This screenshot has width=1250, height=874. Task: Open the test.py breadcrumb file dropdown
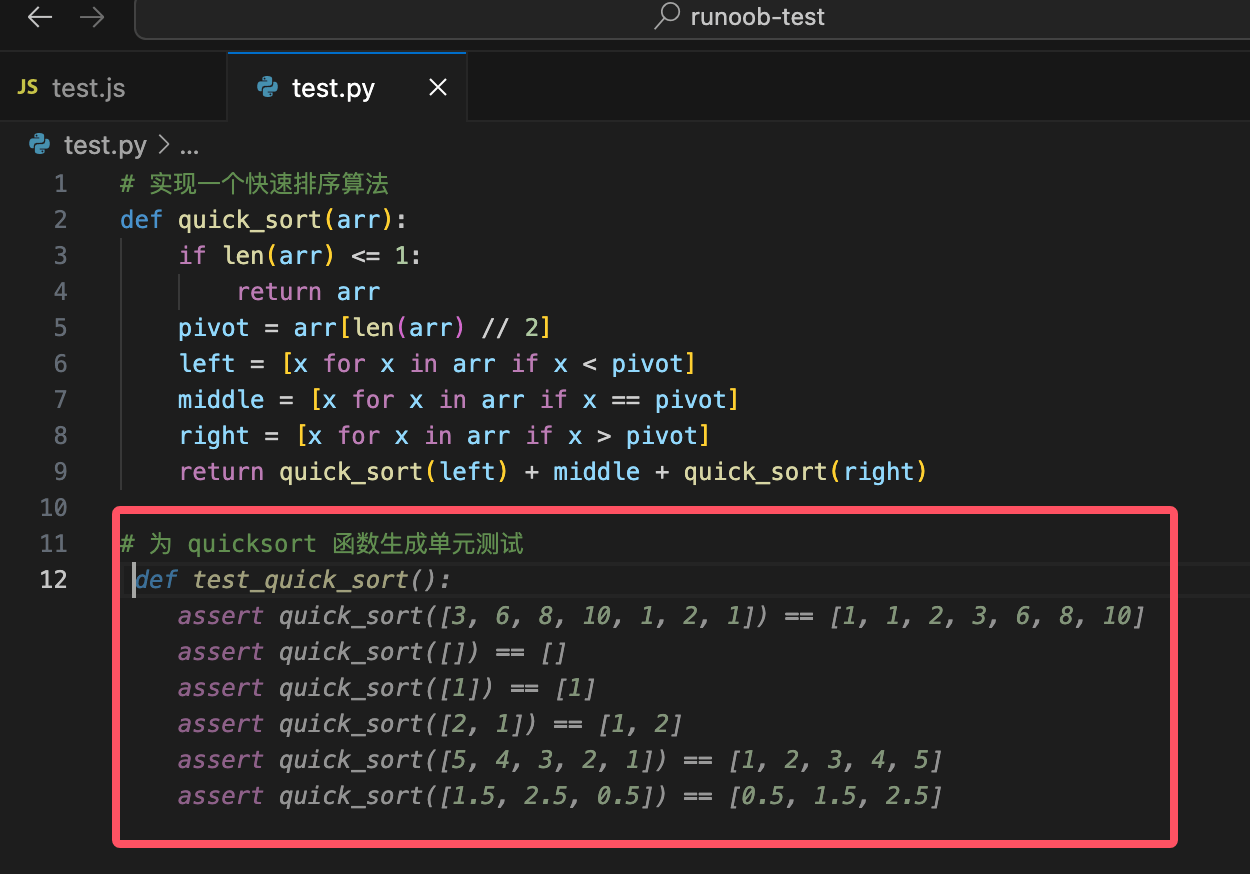click(104, 146)
